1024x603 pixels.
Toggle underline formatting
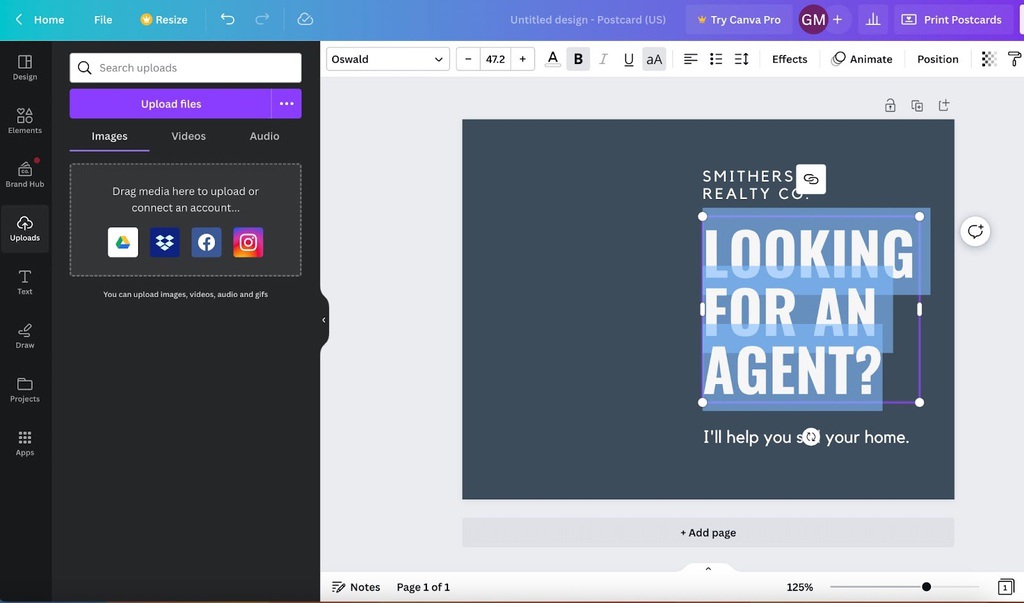tap(628, 59)
